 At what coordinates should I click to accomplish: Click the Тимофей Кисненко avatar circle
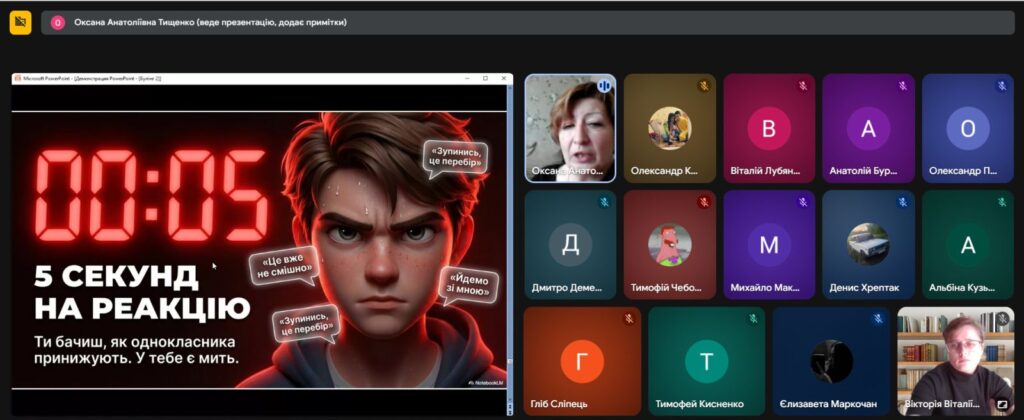pos(706,361)
